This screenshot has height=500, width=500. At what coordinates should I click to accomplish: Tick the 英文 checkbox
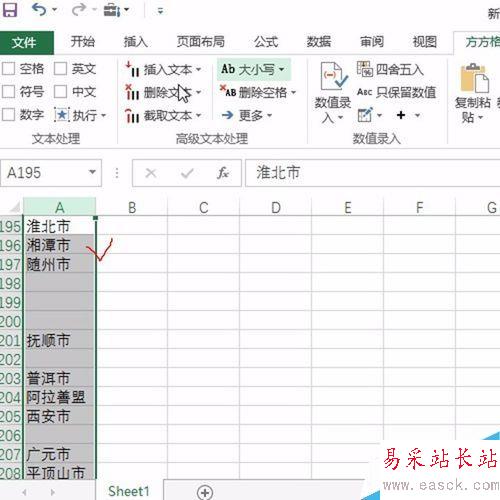[60, 69]
